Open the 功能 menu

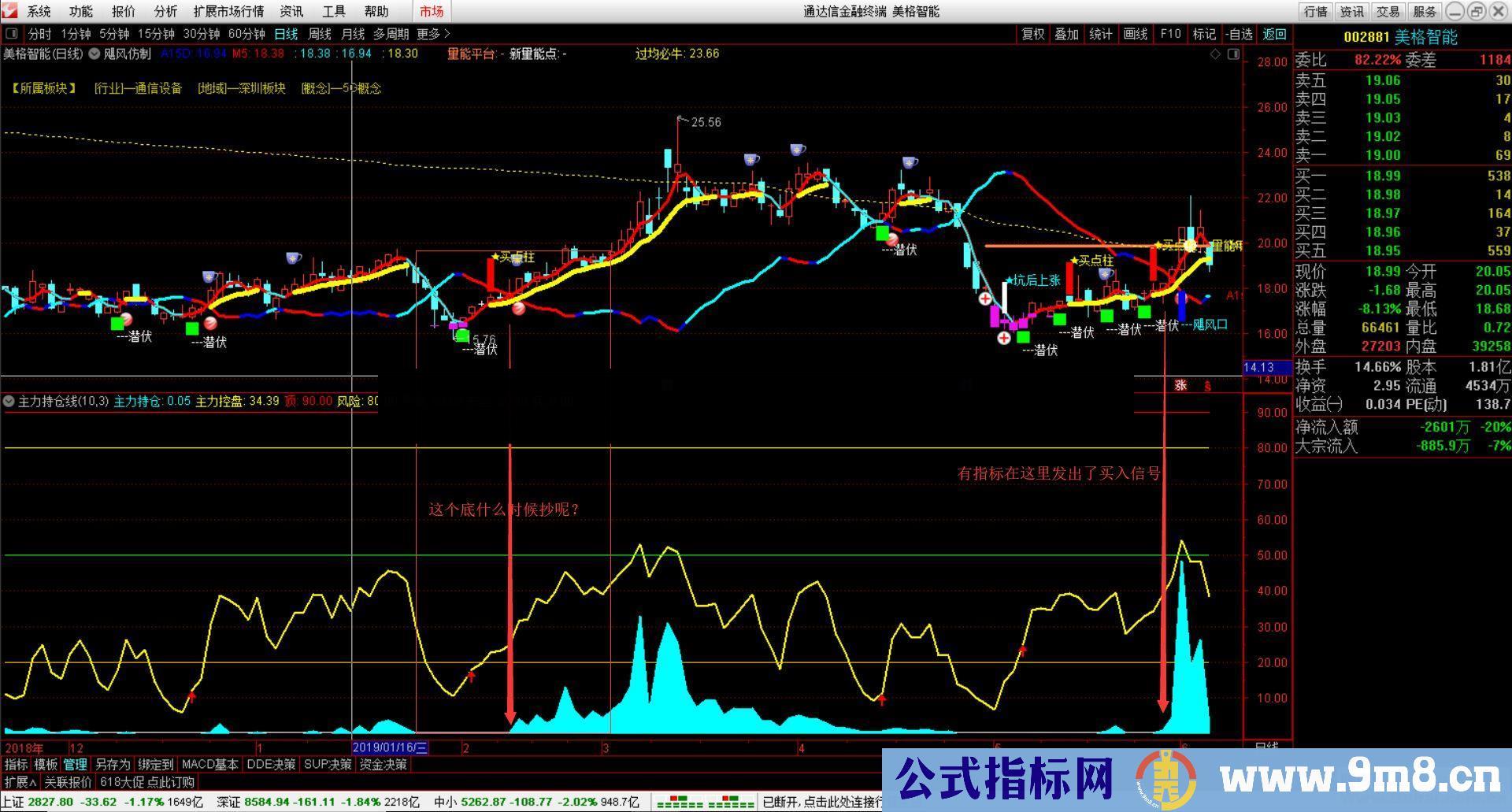(x=81, y=11)
